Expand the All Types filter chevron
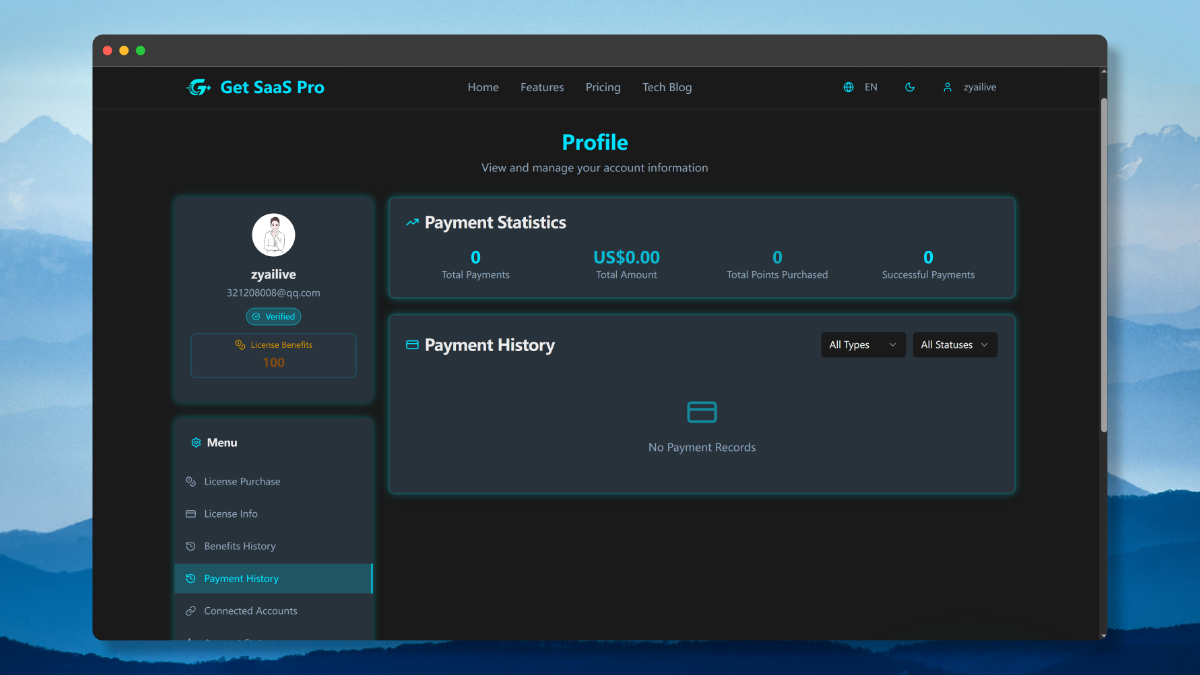 point(894,344)
